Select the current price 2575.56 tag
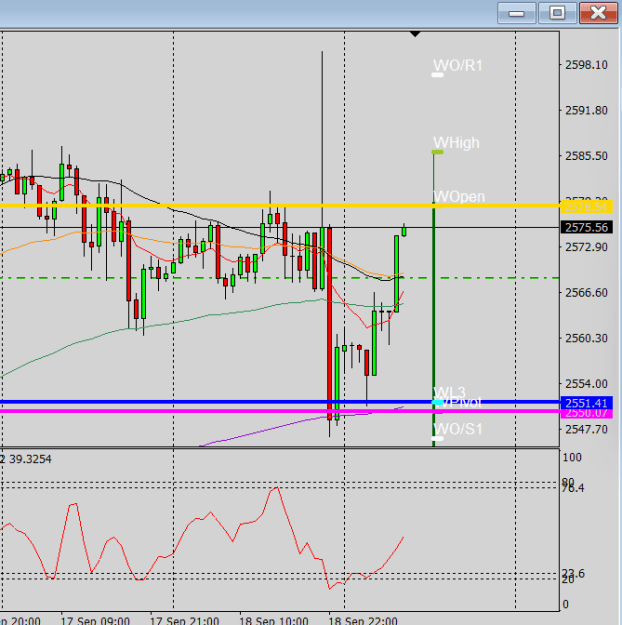The height and width of the screenshot is (625, 622). click(x=587, y=228)
